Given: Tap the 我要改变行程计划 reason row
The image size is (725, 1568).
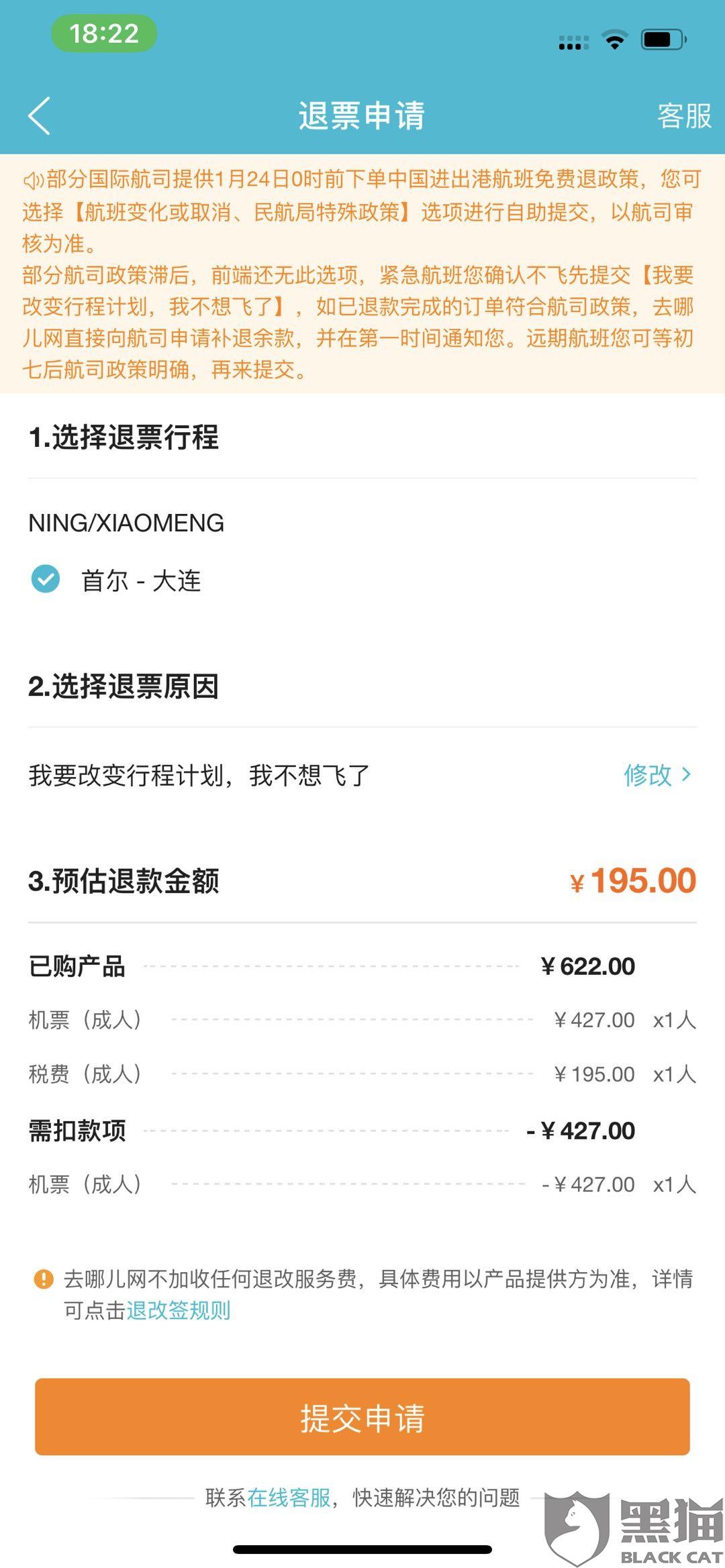Looking at the screenshot, I should pyautogui.click(x=362, y=775).
